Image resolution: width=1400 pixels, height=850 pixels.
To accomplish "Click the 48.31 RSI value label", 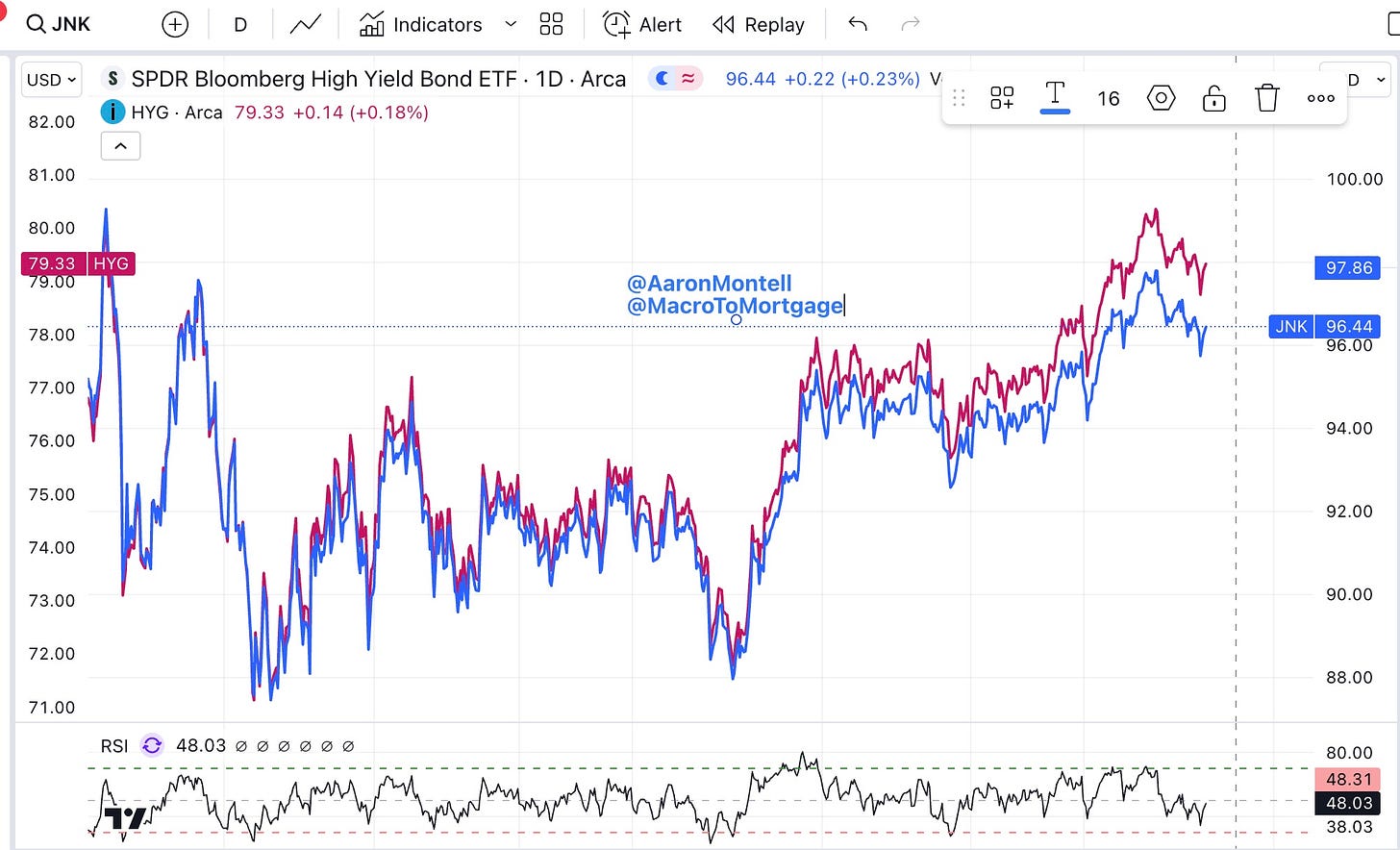I will tap(1348, 779).
